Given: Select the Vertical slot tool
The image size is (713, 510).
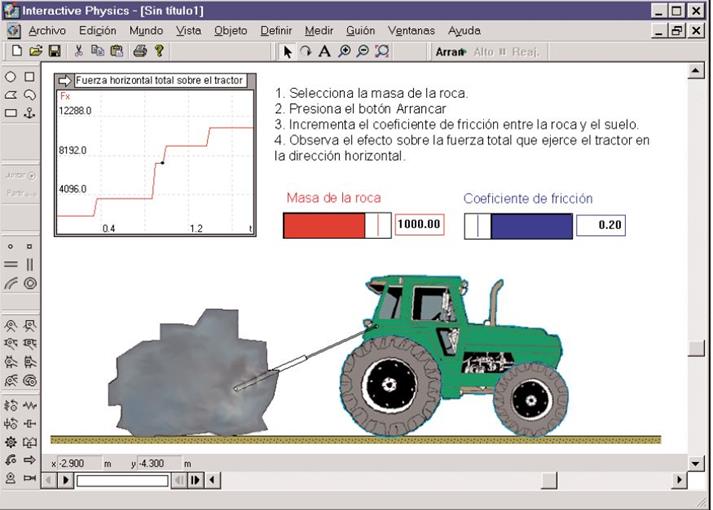Looking at the screenshot, I should [x=30, y=265].
